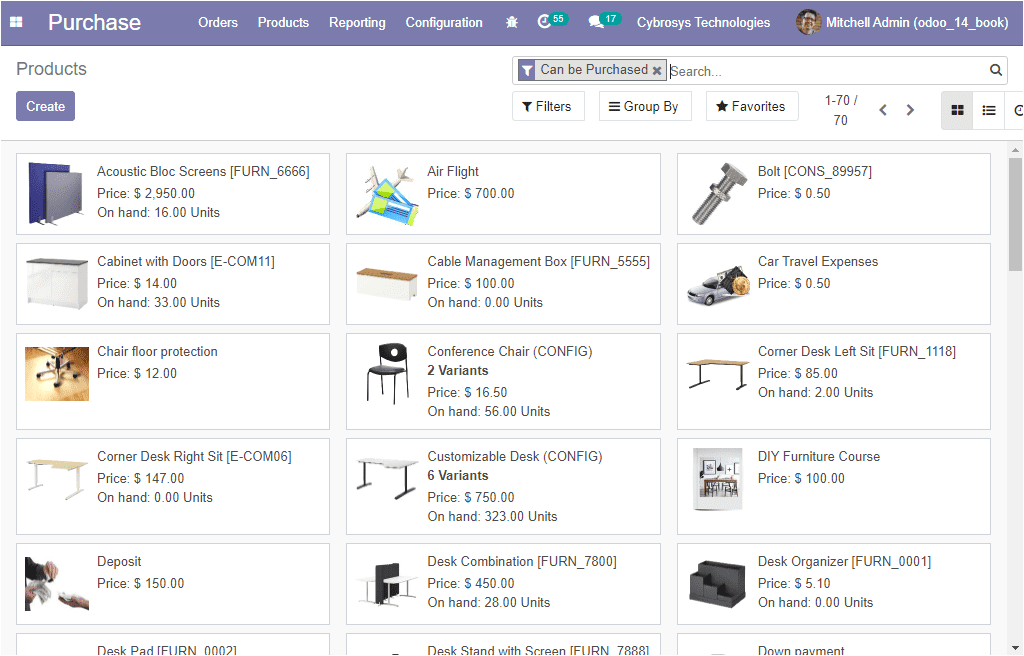Open Bolt product image
1024x656 pixels.
(718, 194)
